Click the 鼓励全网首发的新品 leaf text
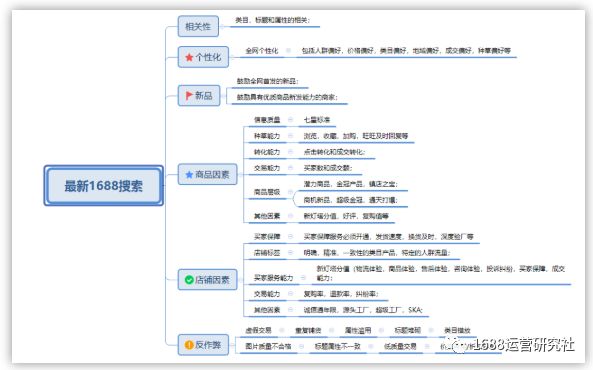593x370 pixels. pyautogui.click(x=268, y=81)
